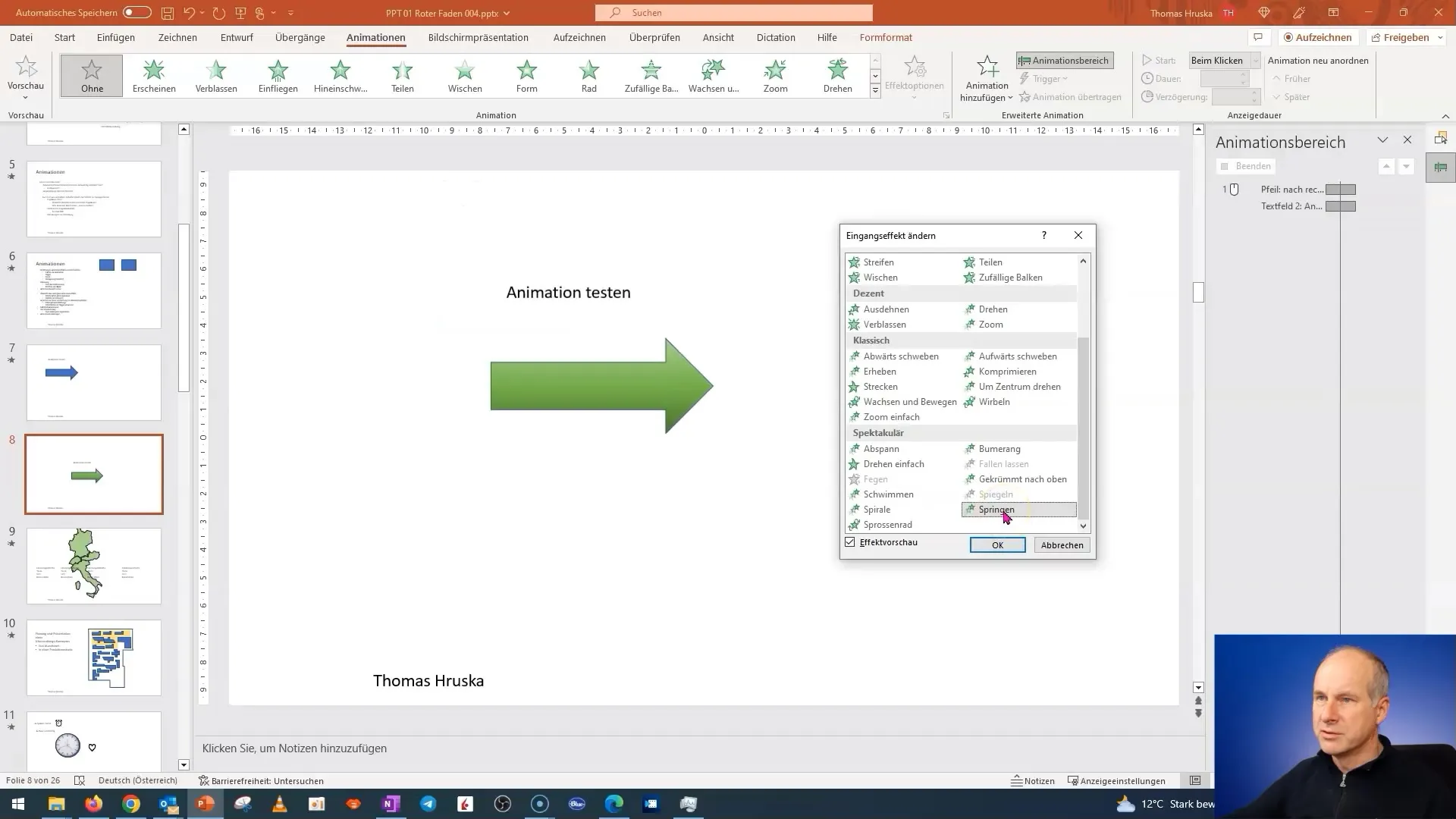The height and width of the screenshot is (819, 1456).
Task: Open the Datei menu
Action: pyautogui.click(x=21, y=37)
